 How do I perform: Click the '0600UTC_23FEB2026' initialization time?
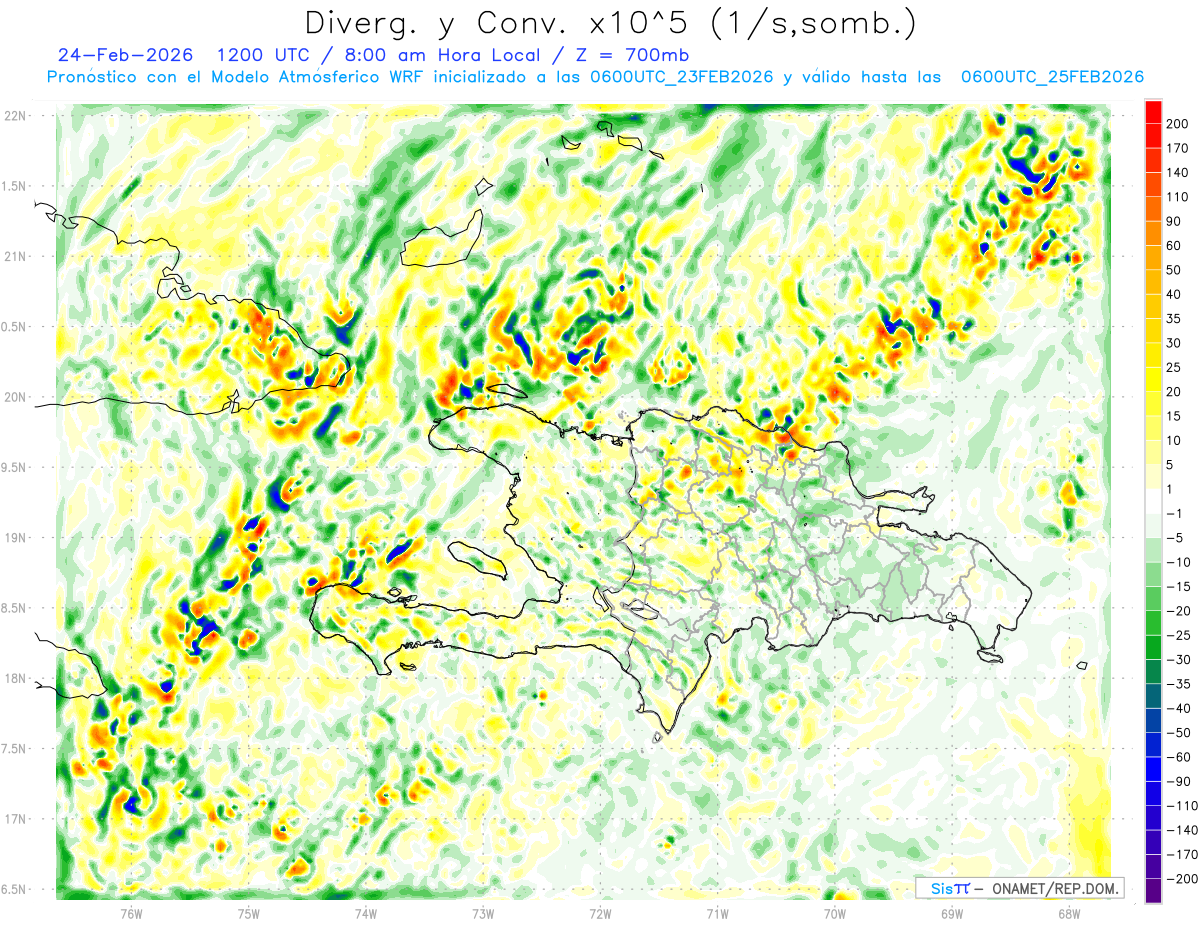pyautogui.click(x=682, y=77)
